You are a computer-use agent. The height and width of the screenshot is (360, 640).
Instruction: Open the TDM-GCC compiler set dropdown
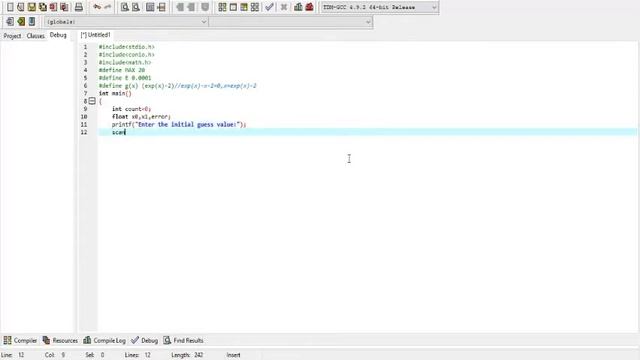tap(380, 7)
